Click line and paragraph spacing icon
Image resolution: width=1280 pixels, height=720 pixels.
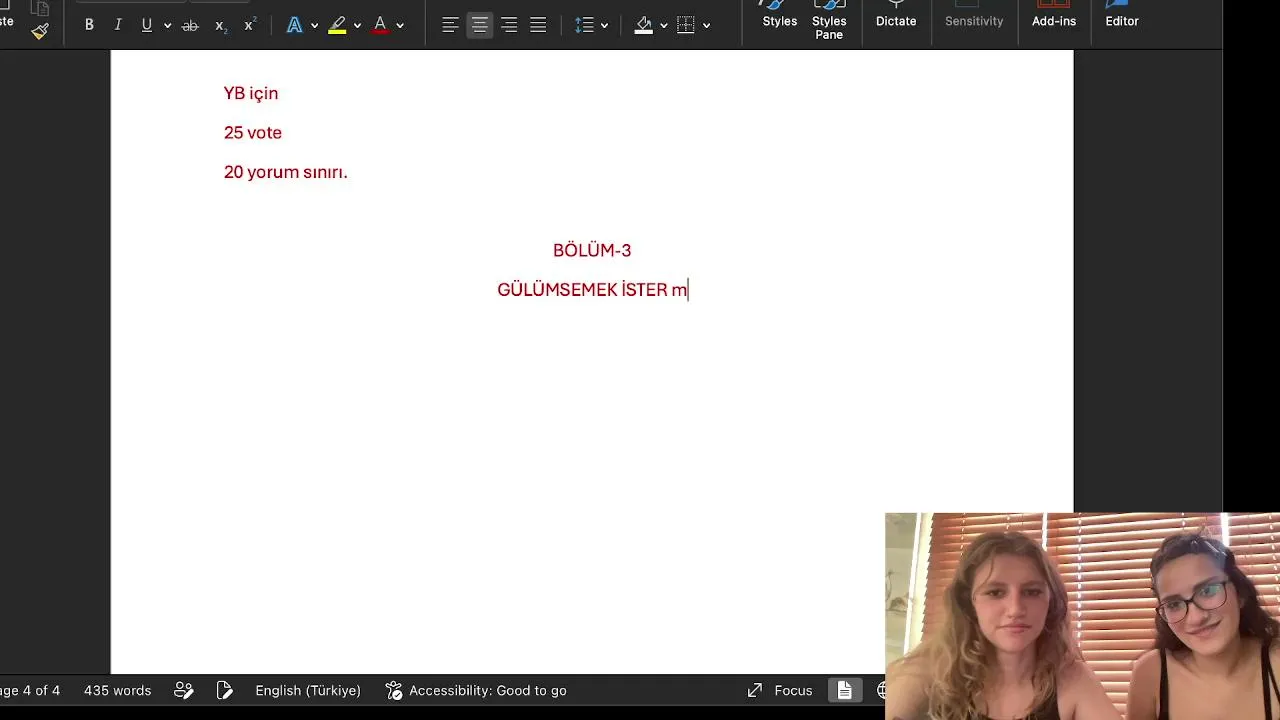point(585,25)
